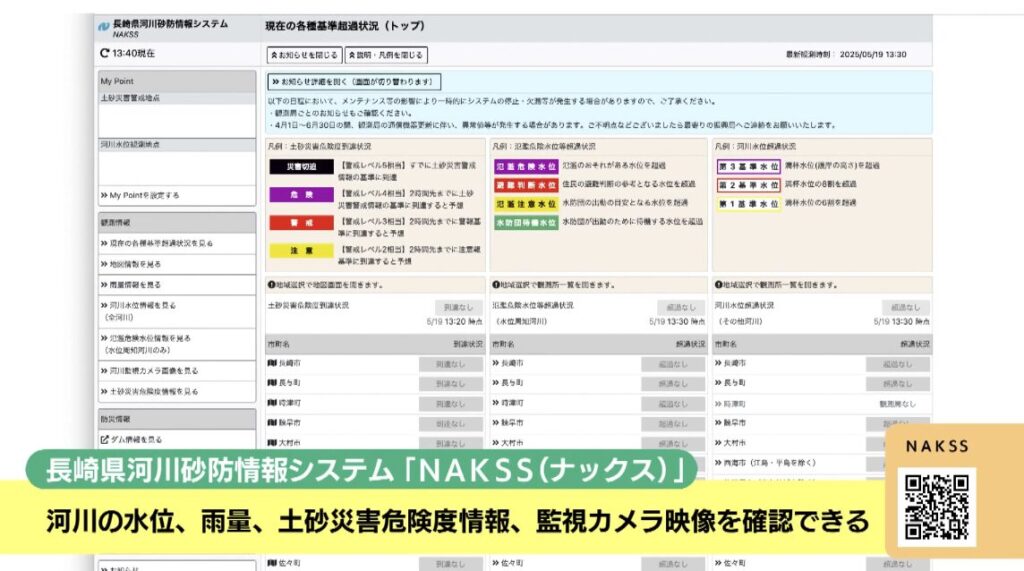
Task: Click the external link icon beside ダム情報を見る
Action: point(104,440)
